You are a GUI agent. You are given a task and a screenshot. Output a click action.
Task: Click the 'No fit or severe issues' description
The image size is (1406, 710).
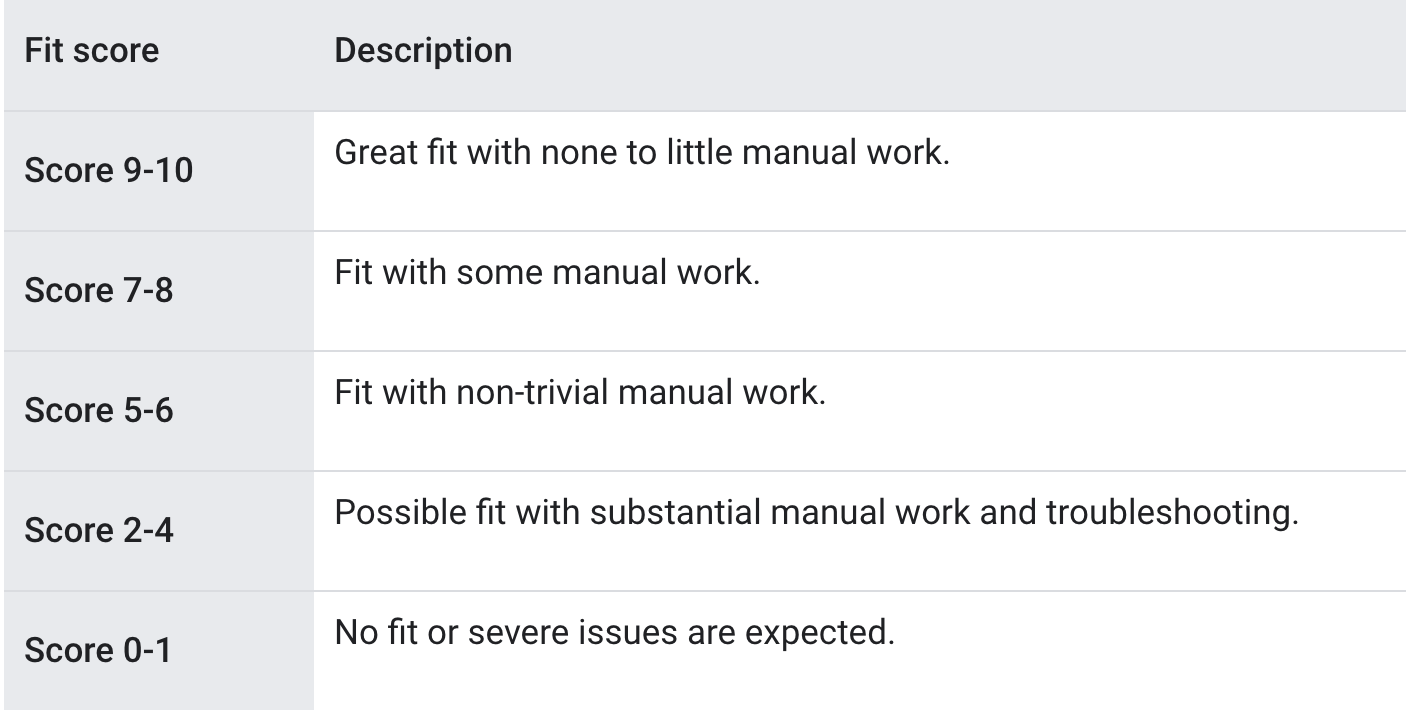coord(613,632)
